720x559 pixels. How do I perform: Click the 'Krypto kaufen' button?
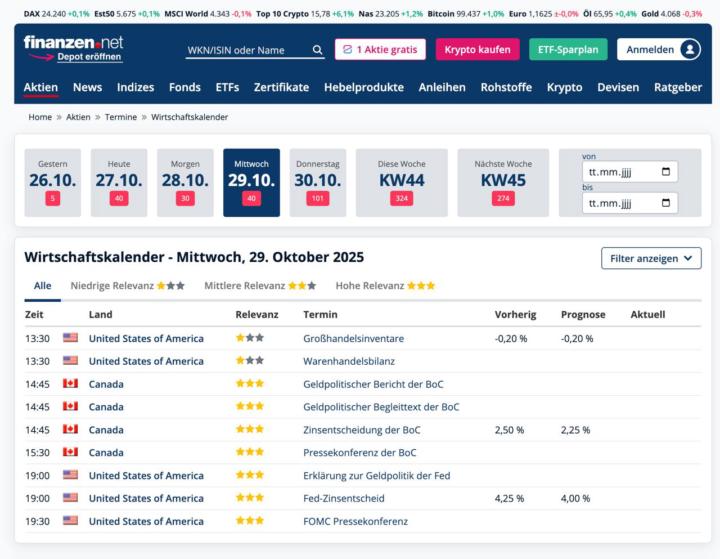[x=477, y=50]
